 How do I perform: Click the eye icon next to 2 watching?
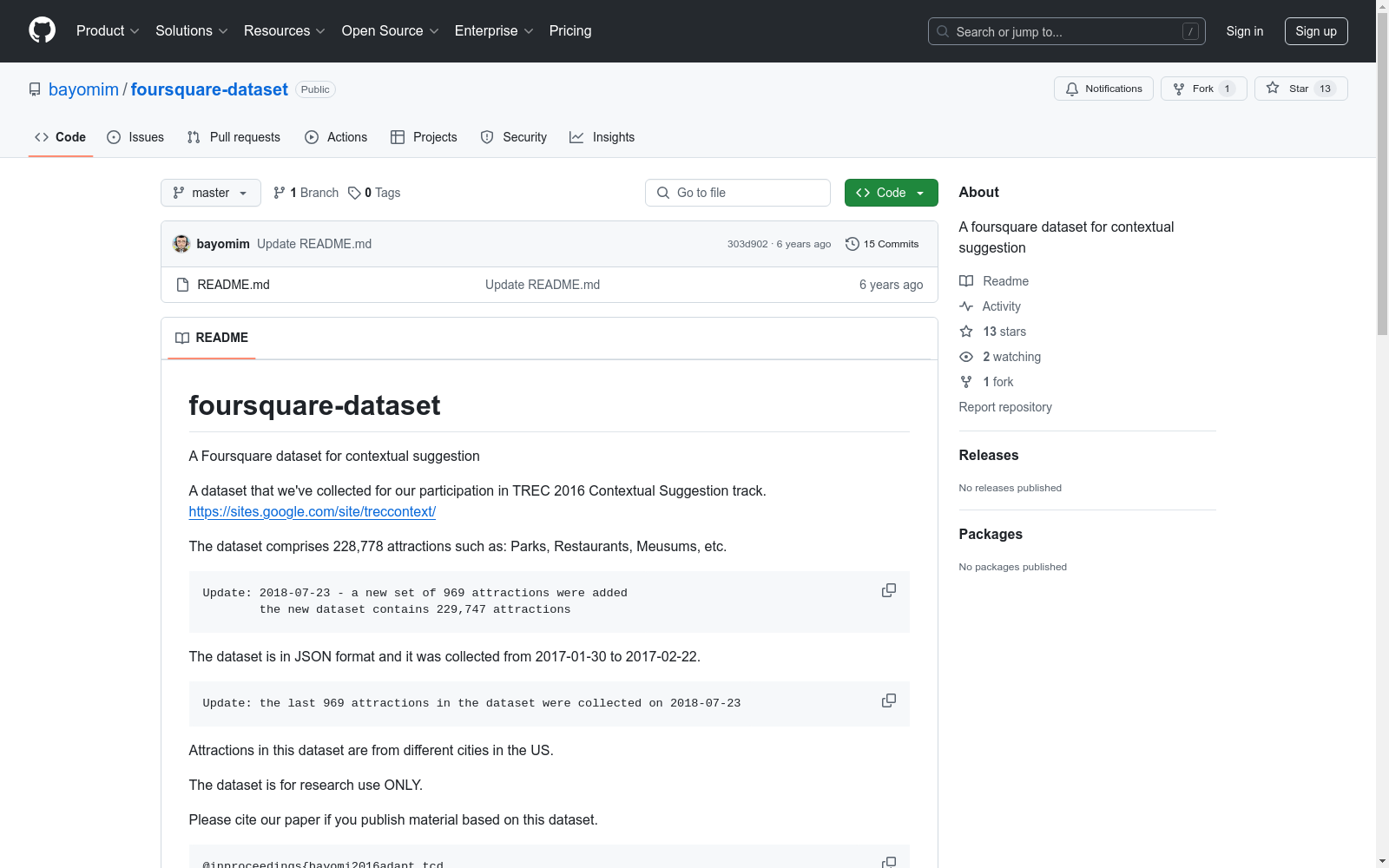[966, 357]
